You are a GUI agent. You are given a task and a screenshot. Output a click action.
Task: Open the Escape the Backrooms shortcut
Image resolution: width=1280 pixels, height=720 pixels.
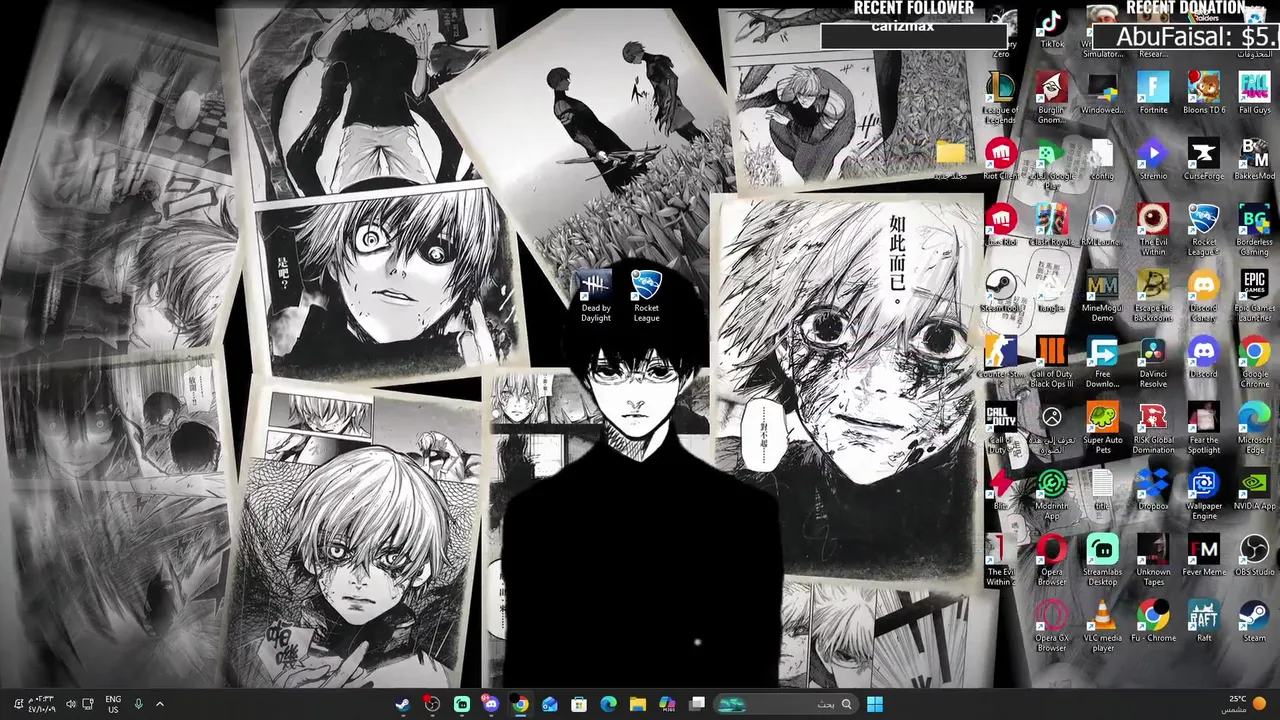click(1153, 295)
